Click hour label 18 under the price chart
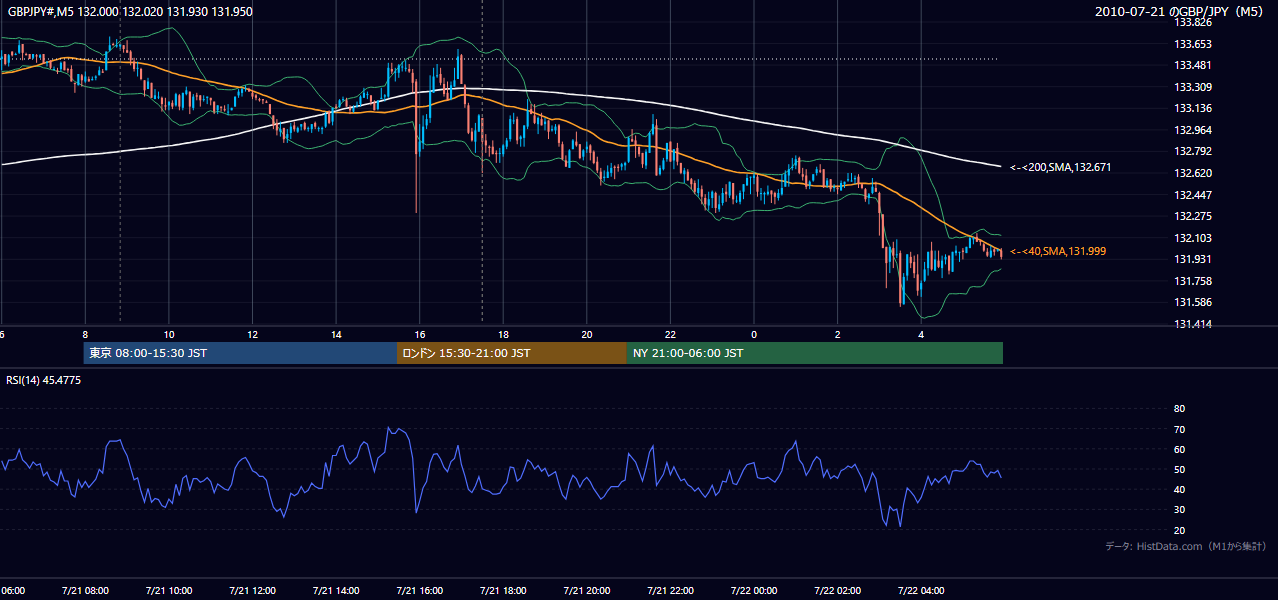This screenshot has width=1278, height=600. tap(503, 334)
